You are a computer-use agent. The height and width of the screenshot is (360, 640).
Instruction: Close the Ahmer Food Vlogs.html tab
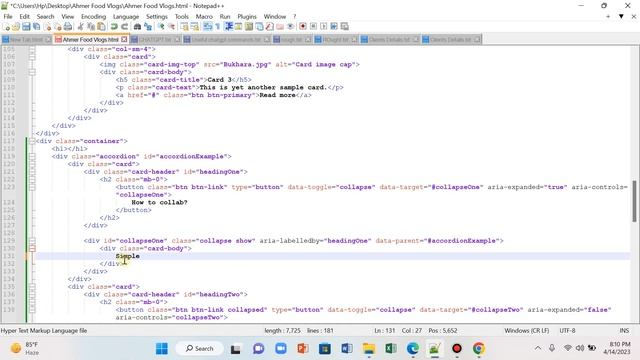124,39
